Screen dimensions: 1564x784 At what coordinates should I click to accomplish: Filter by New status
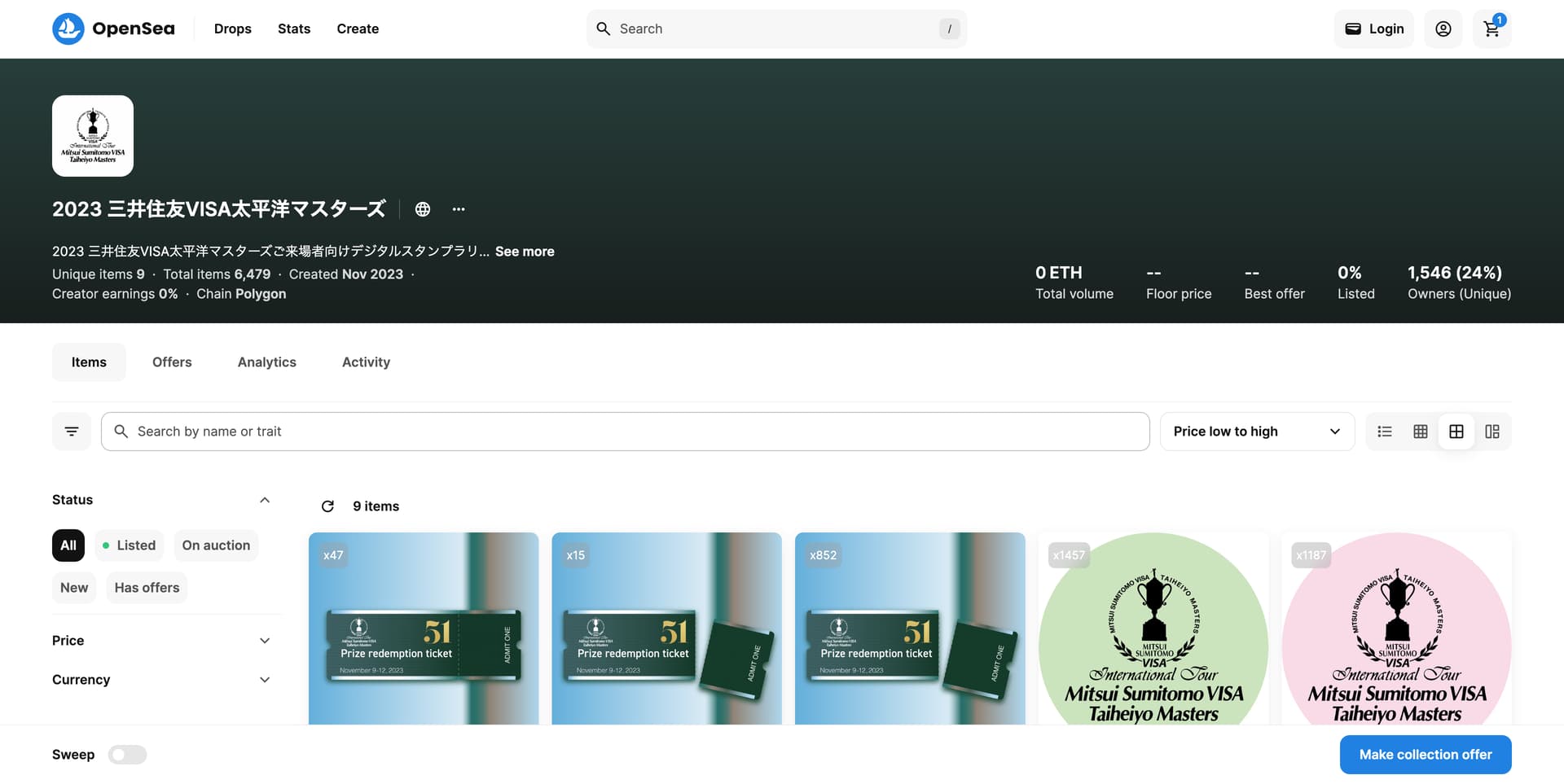point(74,588)
